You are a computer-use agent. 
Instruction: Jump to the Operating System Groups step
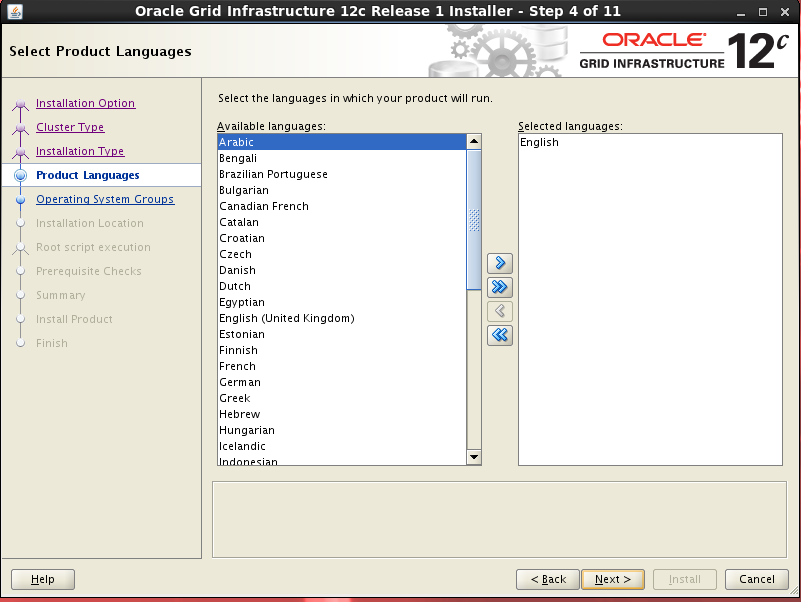pos(105,199)
